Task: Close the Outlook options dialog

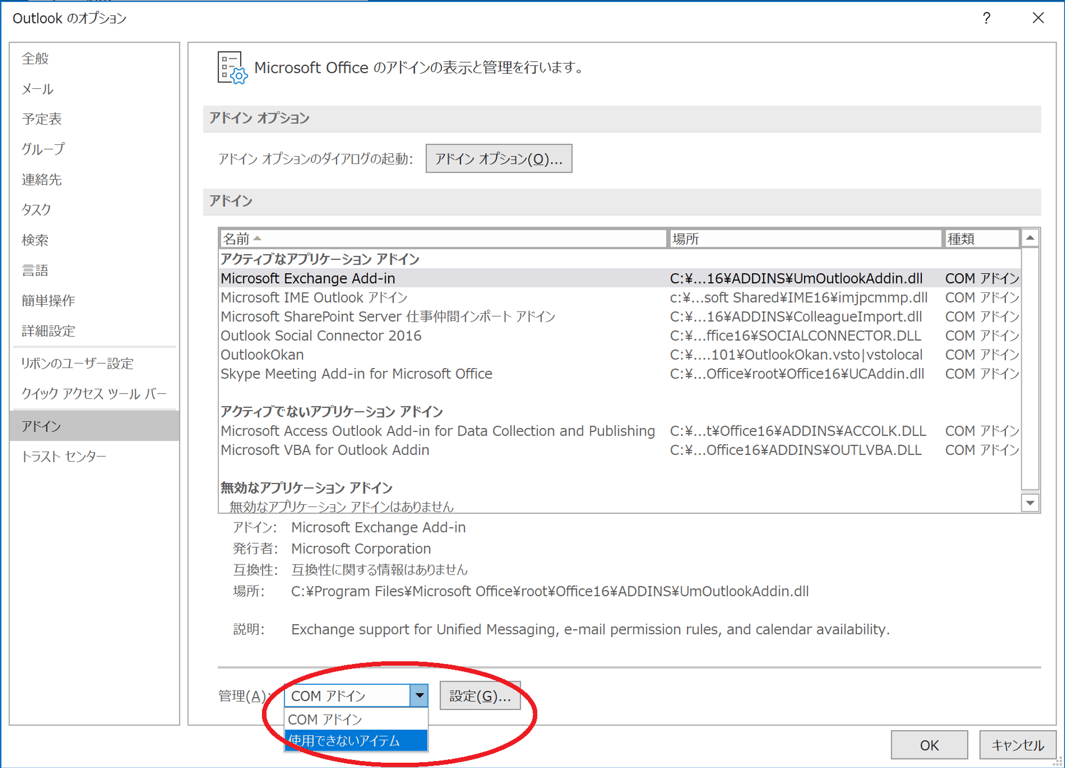Action: coord(1038,18)
